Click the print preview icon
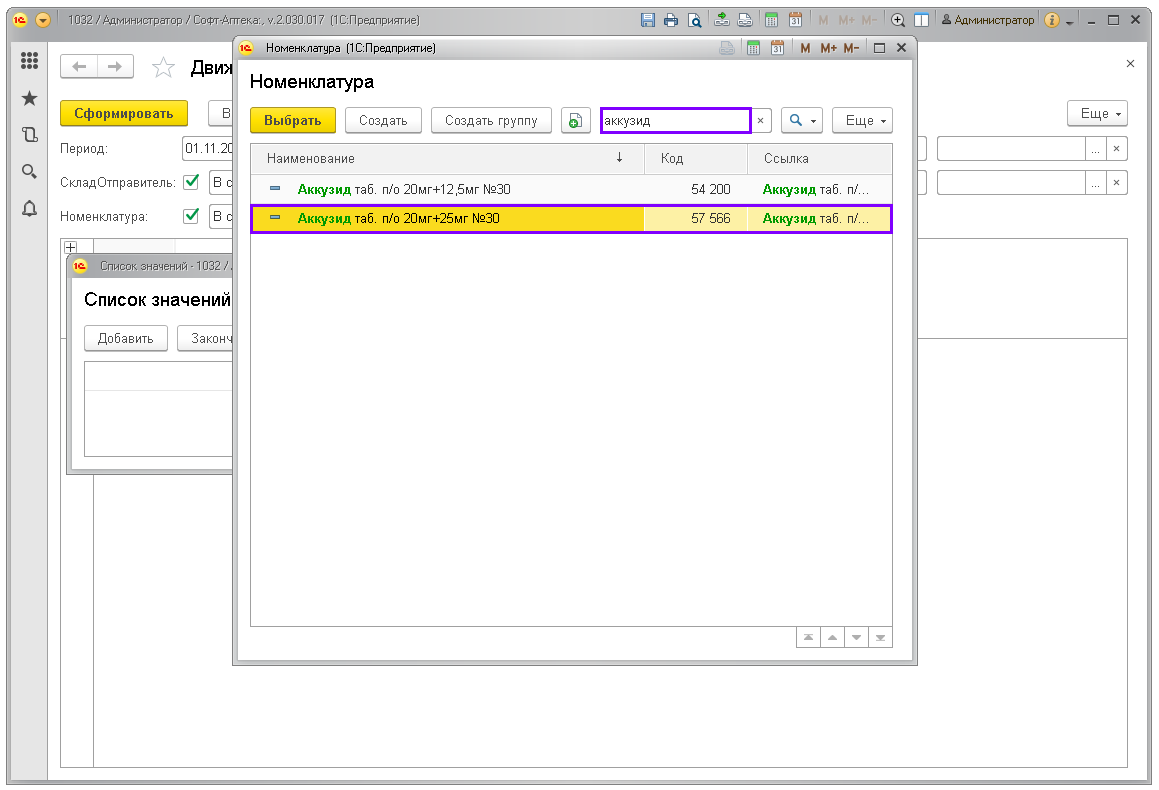The height and width of the screenshot is (790, 1159). (x=694, y=20)
